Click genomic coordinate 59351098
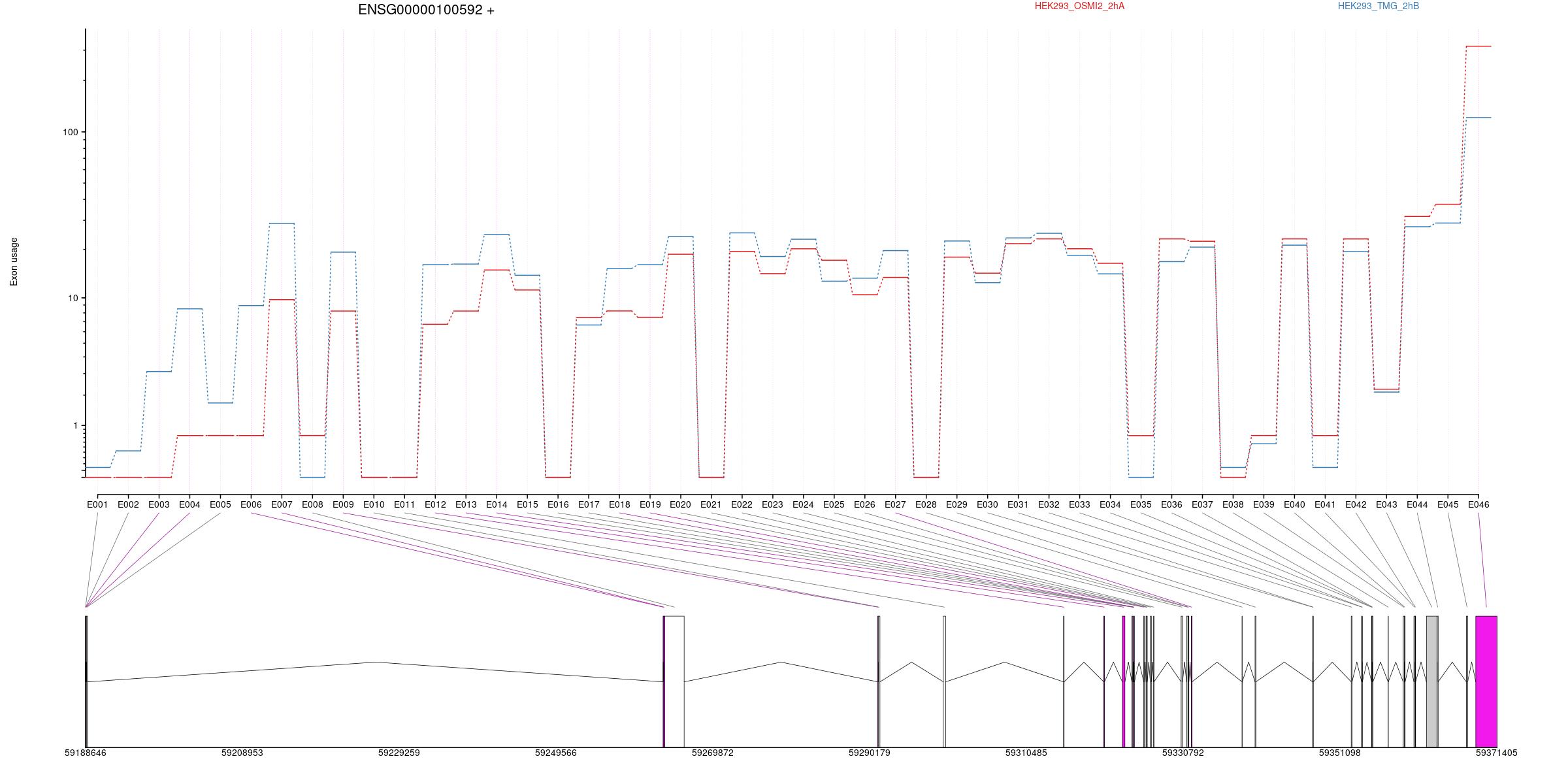 click(1340, 753)
